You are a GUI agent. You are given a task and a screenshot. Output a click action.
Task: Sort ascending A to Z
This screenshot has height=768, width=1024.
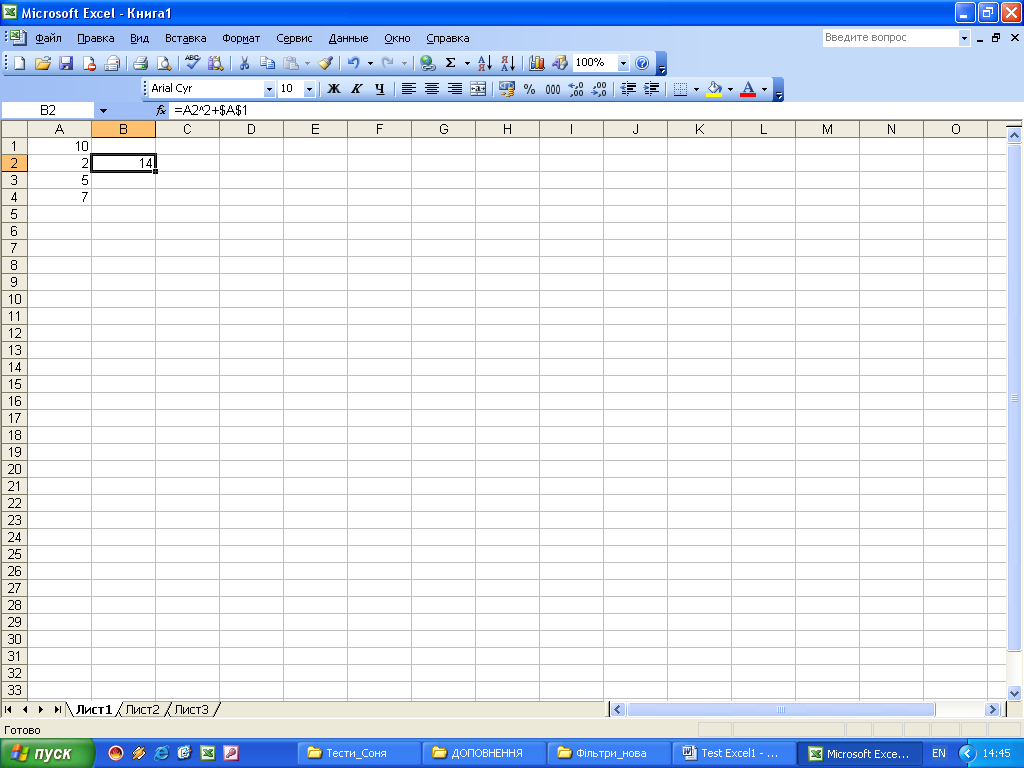(485, 63)
